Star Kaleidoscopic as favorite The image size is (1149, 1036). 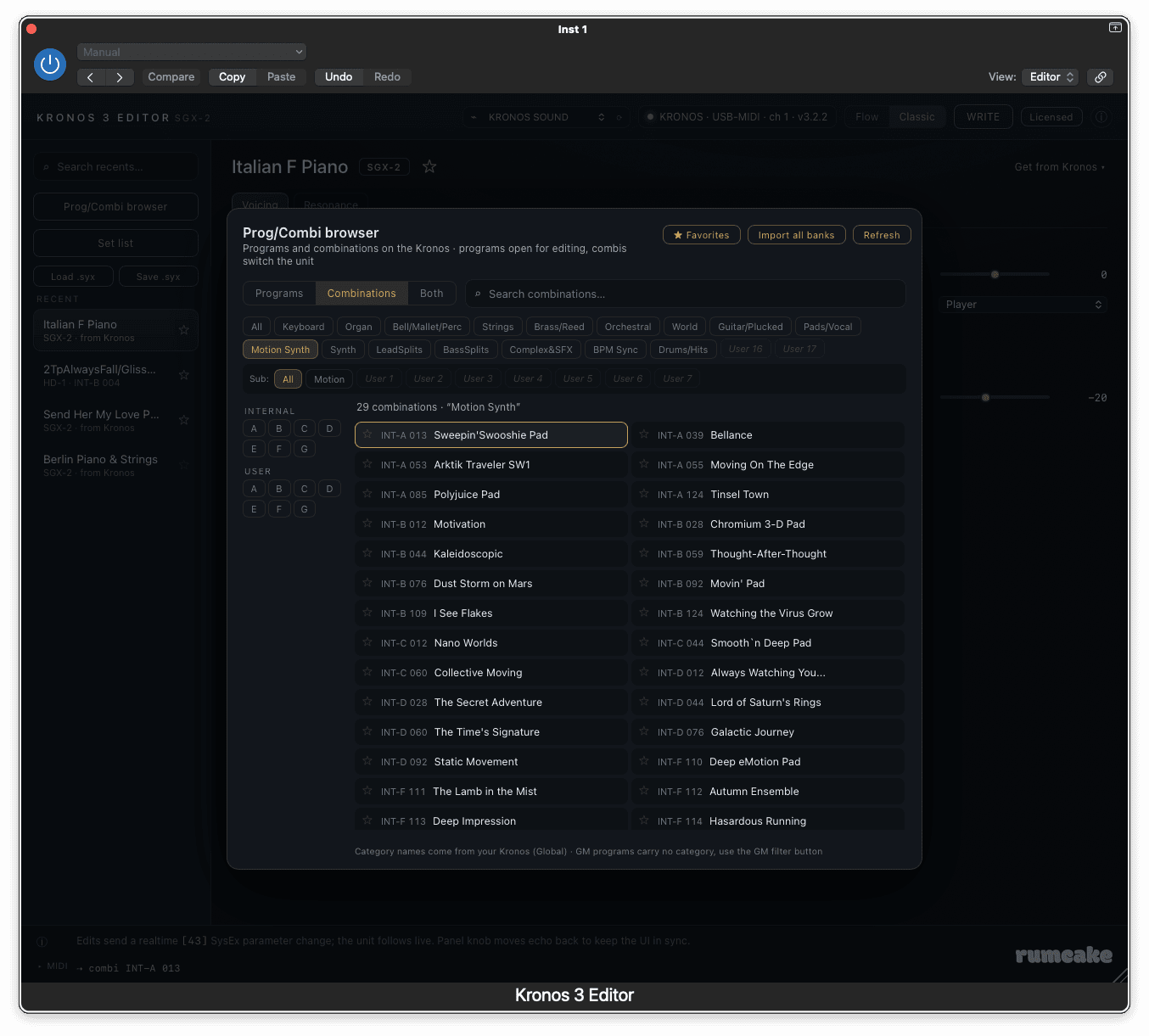click(367, 553)
